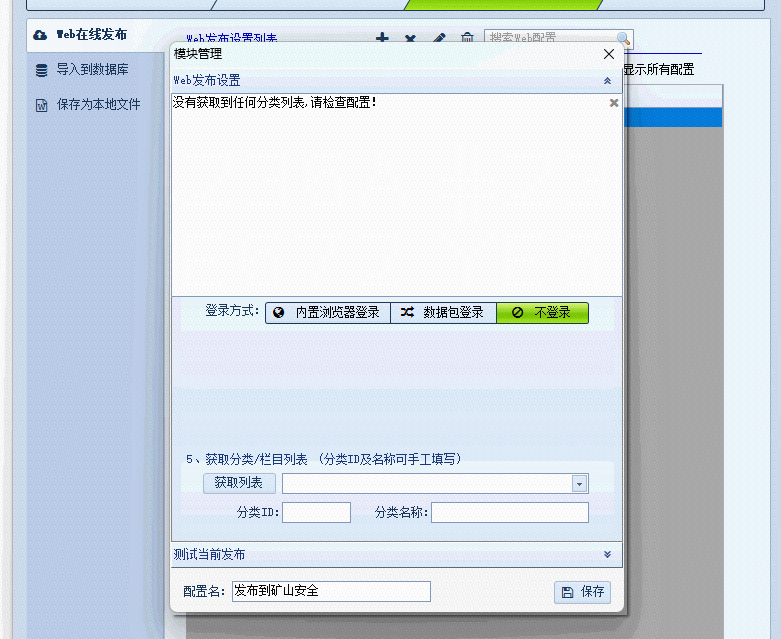The height and width of the screenshot is (639, 781).
Task: Open the category list dropdown arrow
Action: pyautogui.click(x=579, y=484)
